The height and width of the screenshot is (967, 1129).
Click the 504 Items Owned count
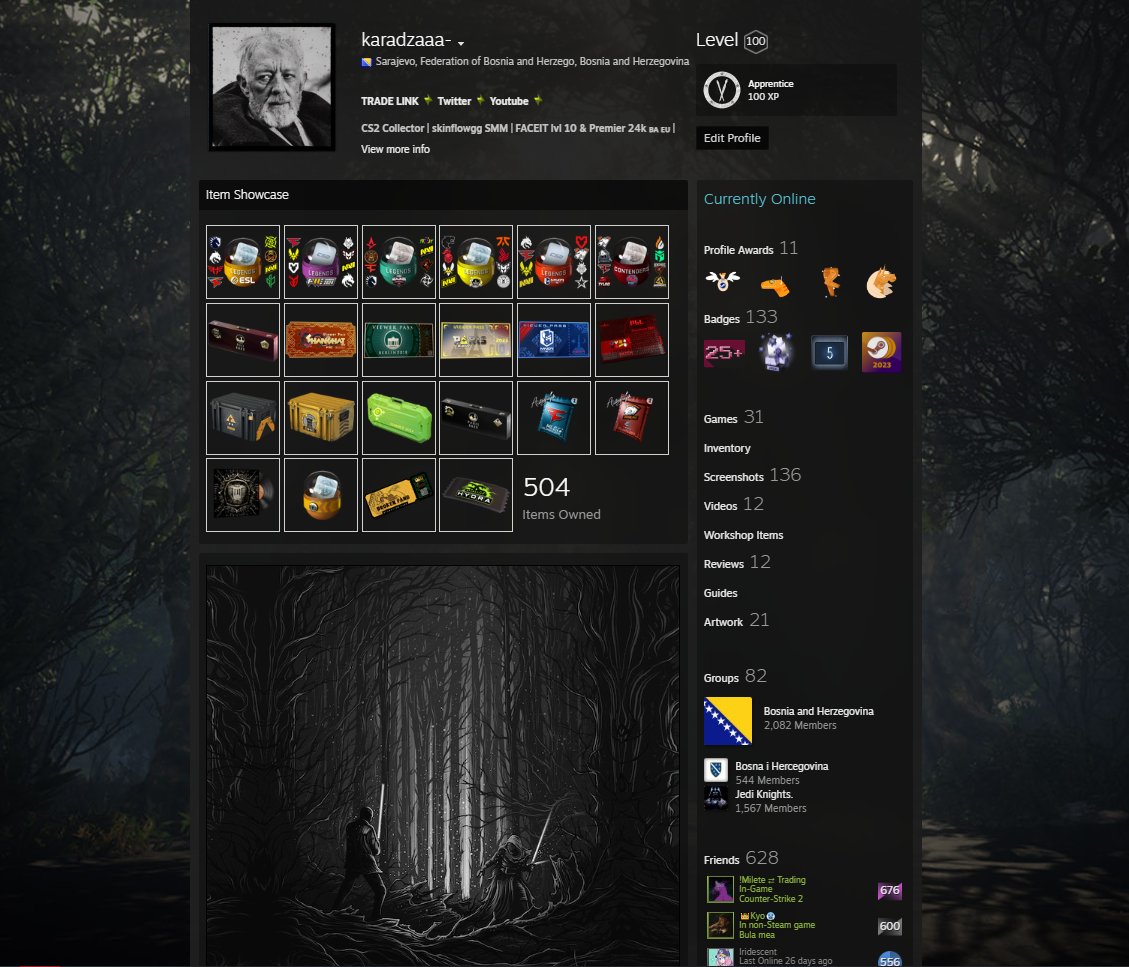pyautogui.click(x=561, y=497)
